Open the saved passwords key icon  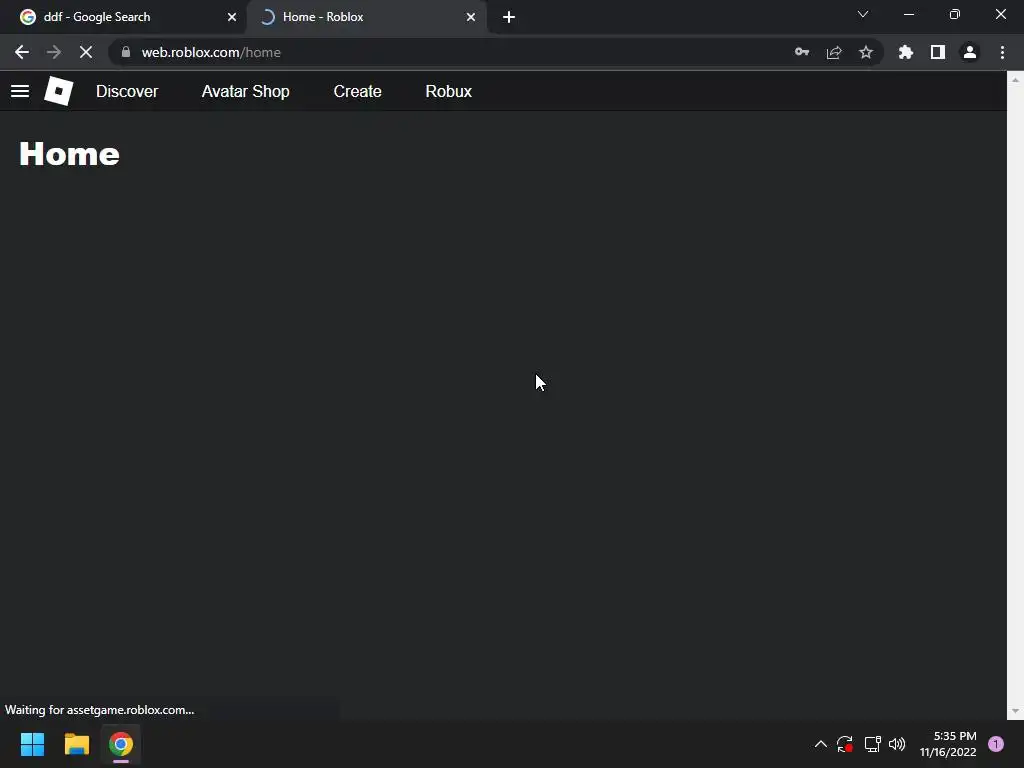pyautogui.click(x=802, y=52)
